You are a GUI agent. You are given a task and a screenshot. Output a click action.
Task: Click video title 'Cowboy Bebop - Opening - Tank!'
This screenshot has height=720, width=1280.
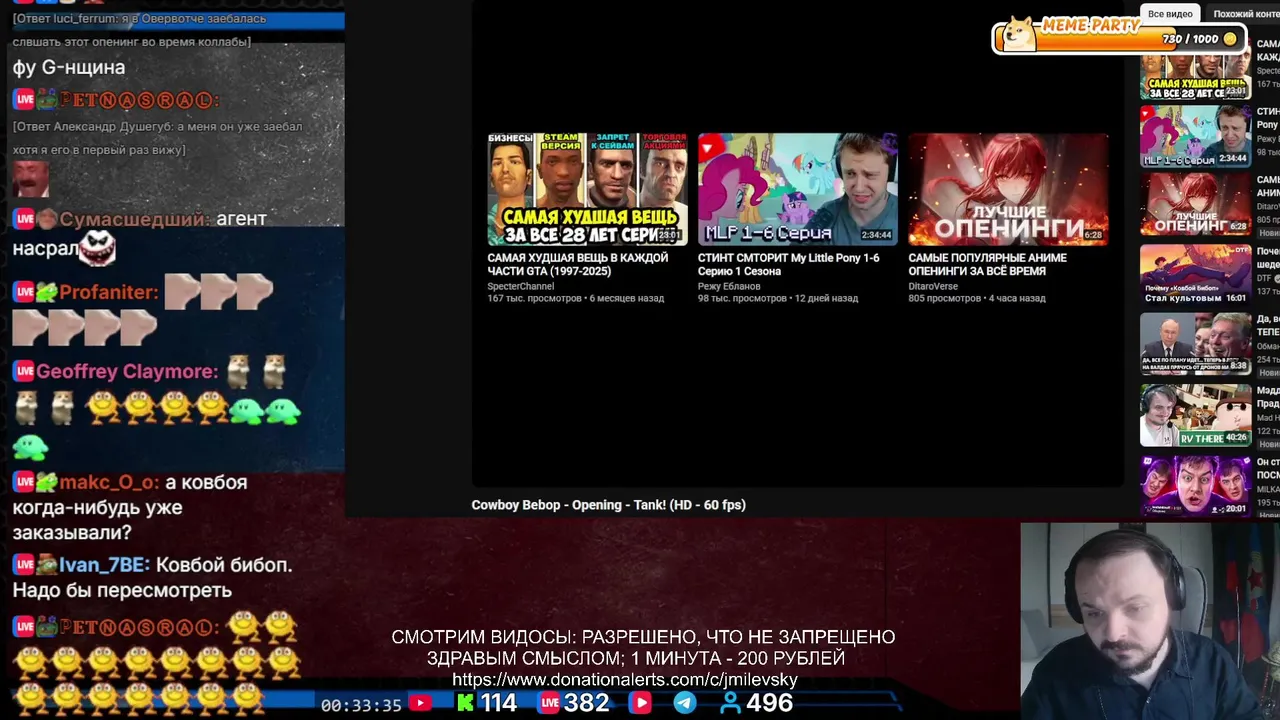[x=608, y=505]
